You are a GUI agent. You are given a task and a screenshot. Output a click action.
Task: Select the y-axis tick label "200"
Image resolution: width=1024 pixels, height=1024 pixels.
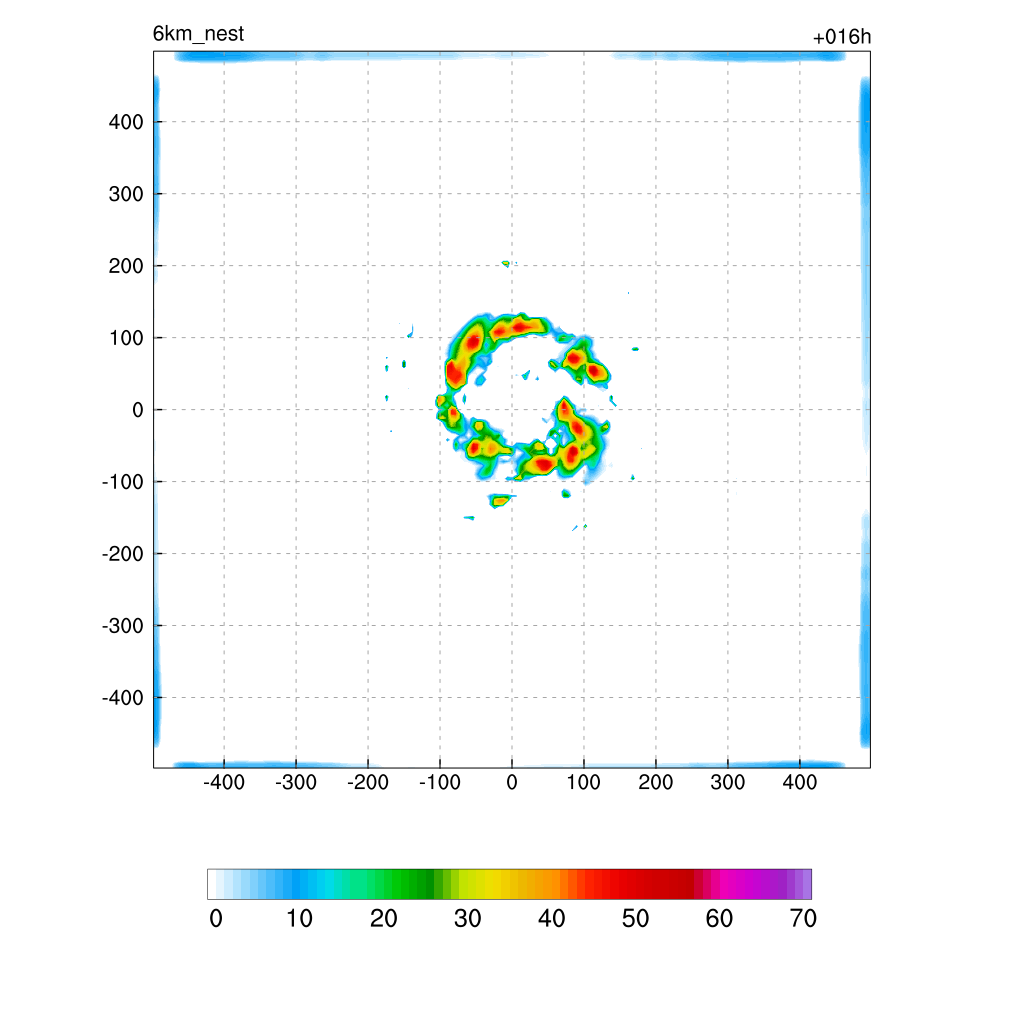(x=126, y=266)
